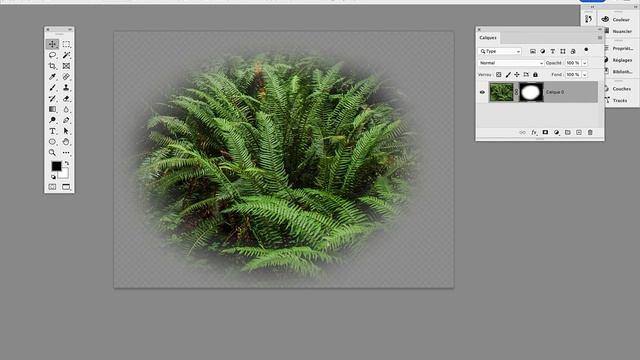This screenshot has height=360, width=640.
Task: Create a new adjustment layer
Action: click(556, 132)
